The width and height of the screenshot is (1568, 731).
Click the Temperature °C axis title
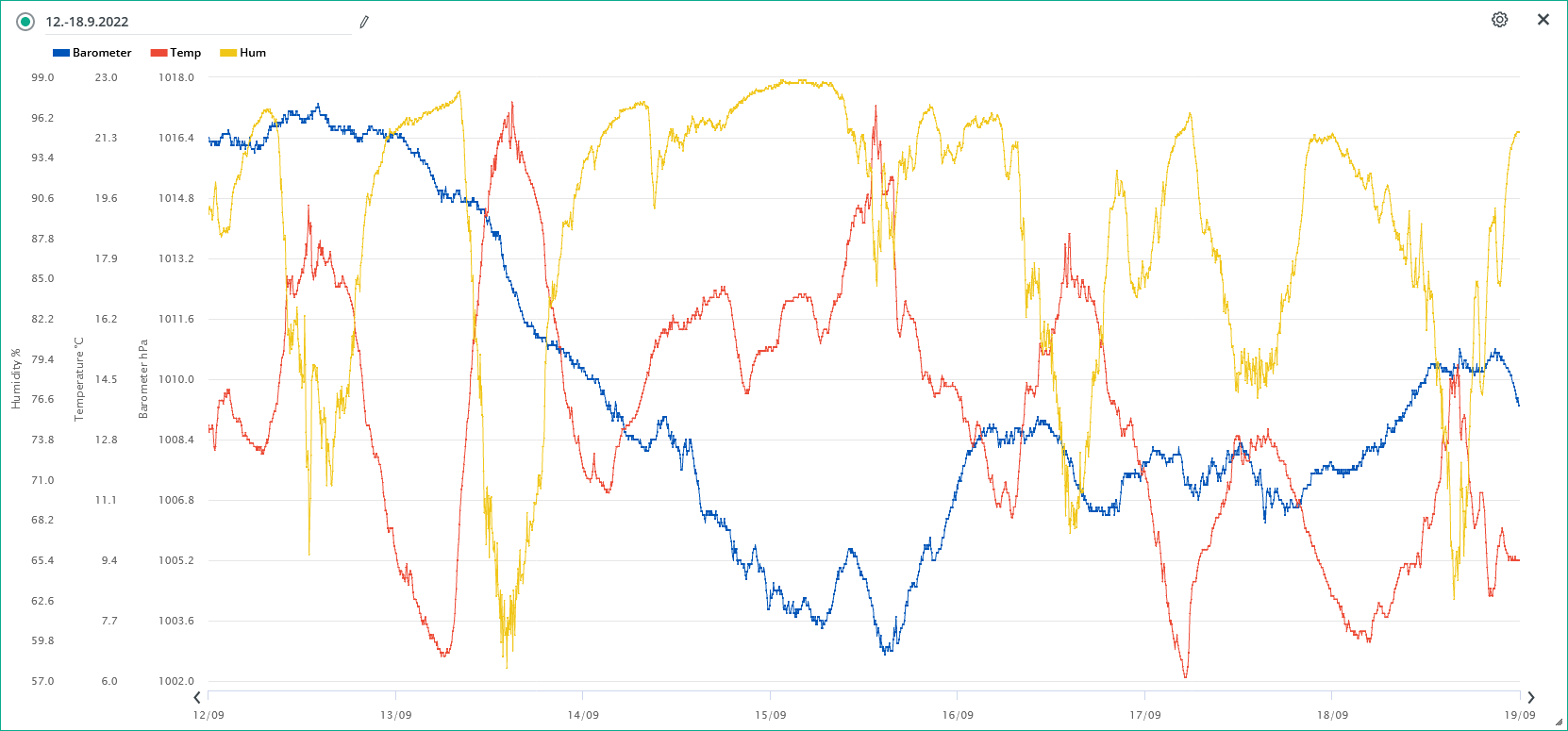point(79,379)
